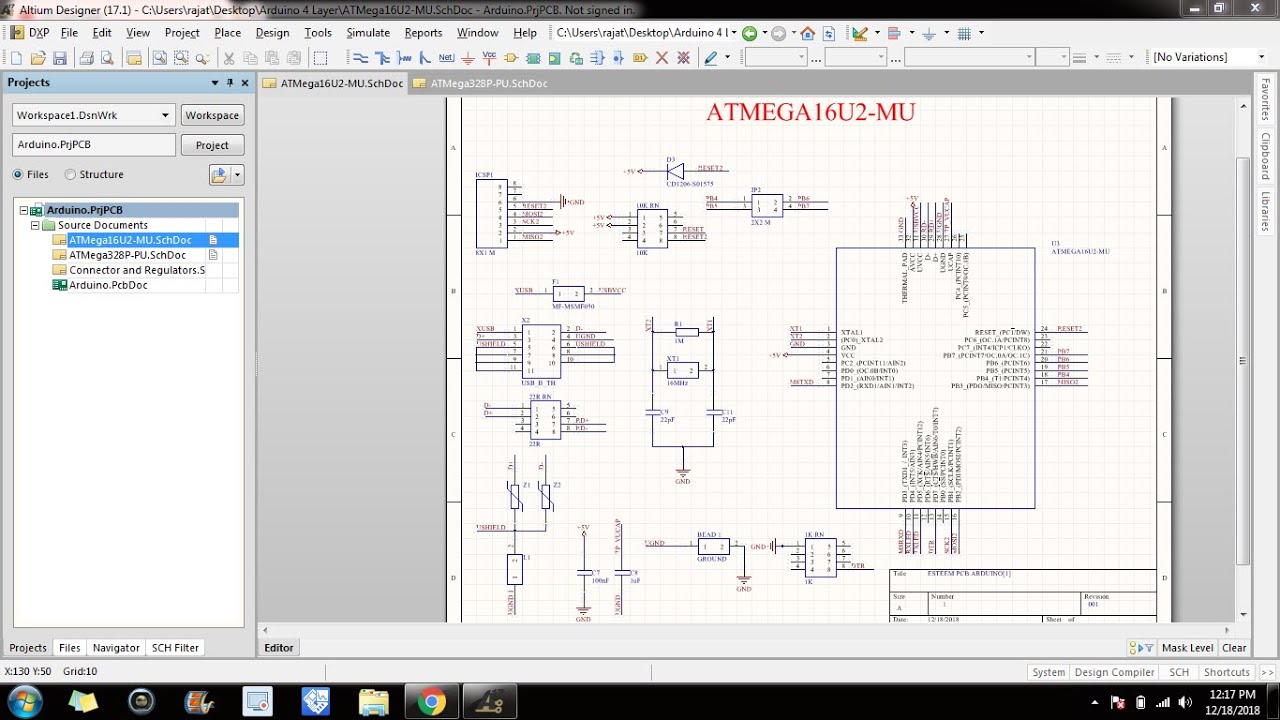This screenshot has height=720, width=1280.
Task: Switch to the Navigator panel tab
Action: point(116,648)
